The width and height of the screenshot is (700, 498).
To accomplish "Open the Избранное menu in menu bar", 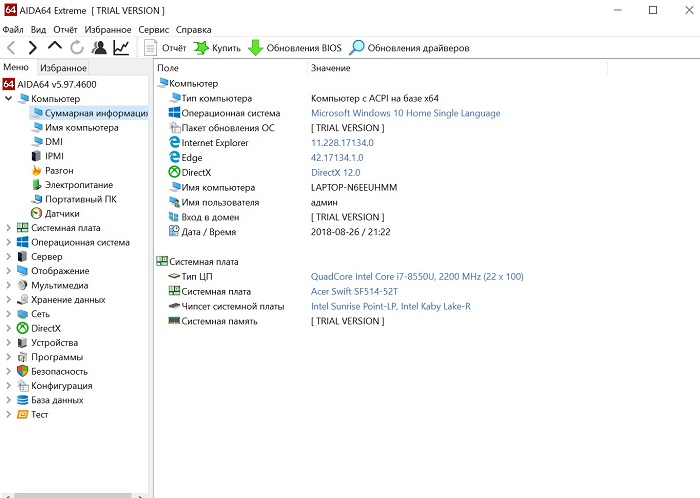I will coord(108,29).
